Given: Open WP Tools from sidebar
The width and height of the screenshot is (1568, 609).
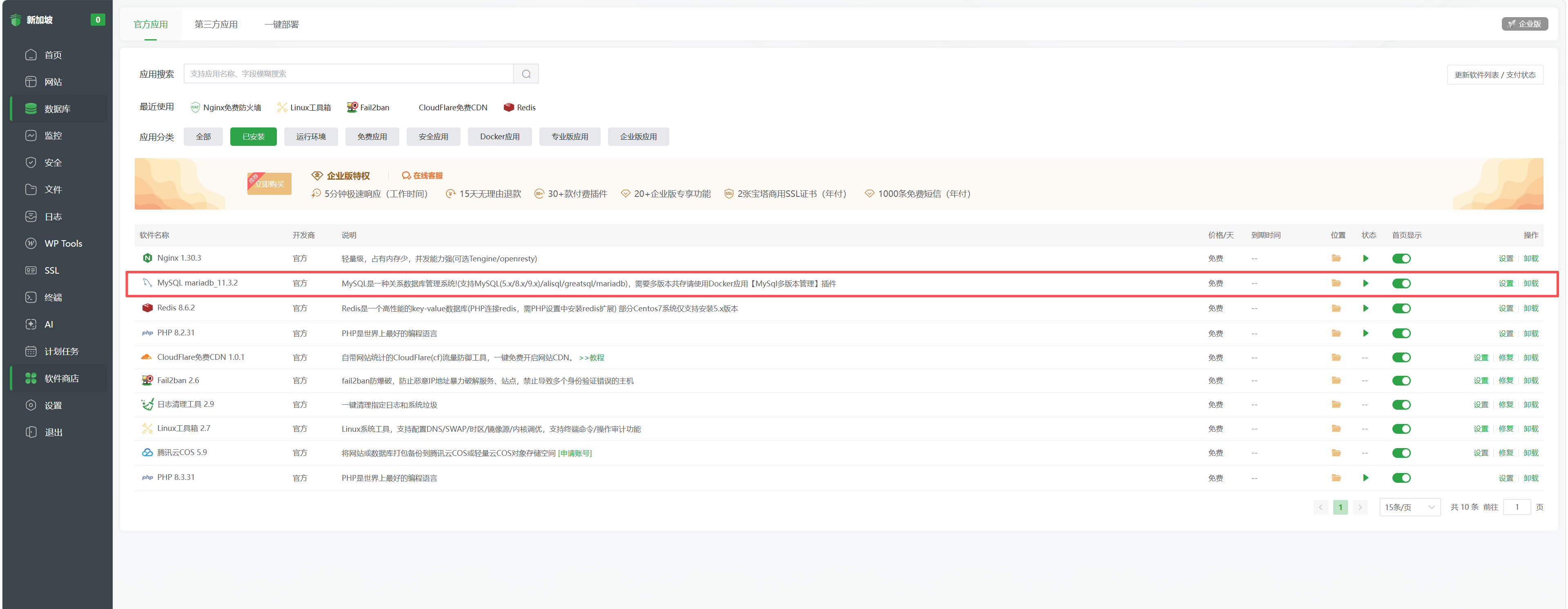Looking at the screenshot, I should tap(58, 243).
